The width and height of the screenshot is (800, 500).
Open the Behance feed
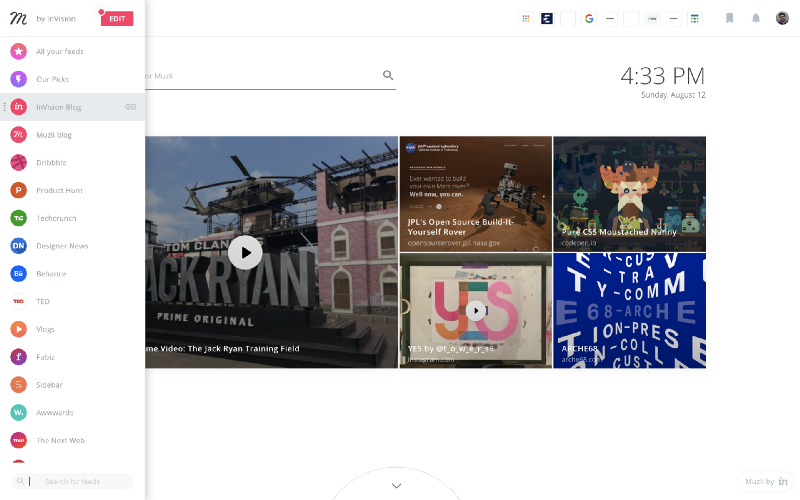point(72,273)
